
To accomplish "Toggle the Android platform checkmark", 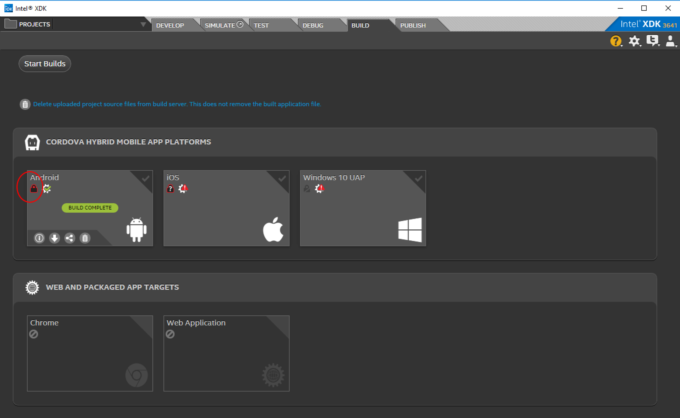I will tap(146, 178).
